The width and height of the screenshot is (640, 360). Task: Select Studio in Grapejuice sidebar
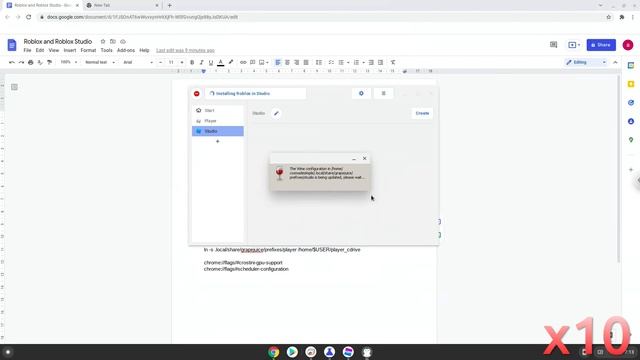pyautogui.click(x=218, y=131)
